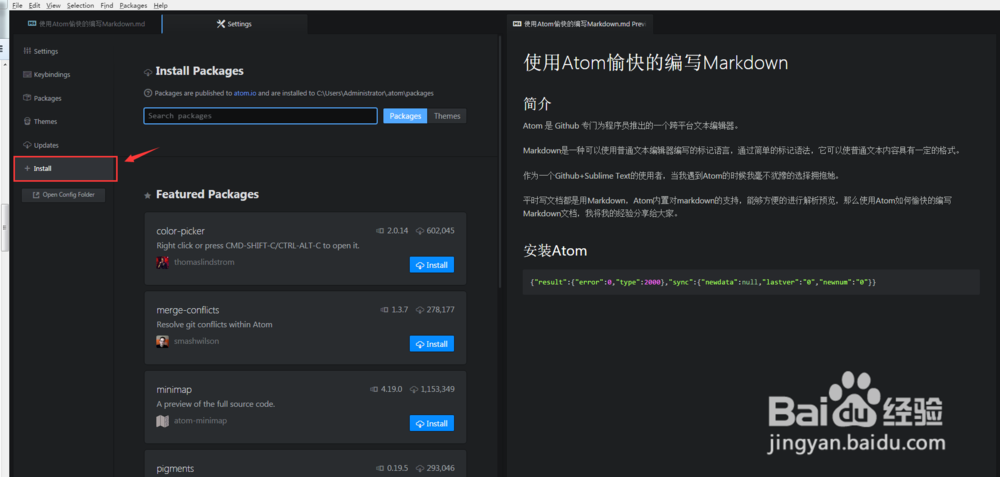Open the minimap package name
1000x477 pixels.
[x=173, y=389]
